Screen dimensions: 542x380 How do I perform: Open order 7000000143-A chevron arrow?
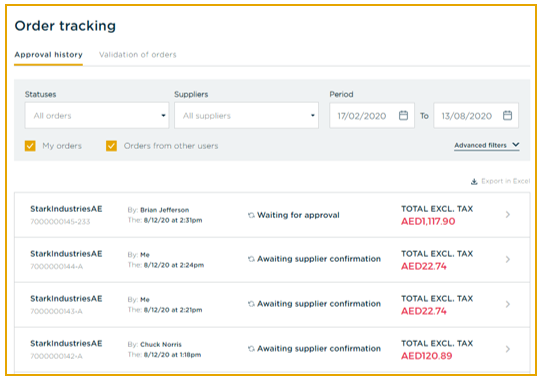508,304
